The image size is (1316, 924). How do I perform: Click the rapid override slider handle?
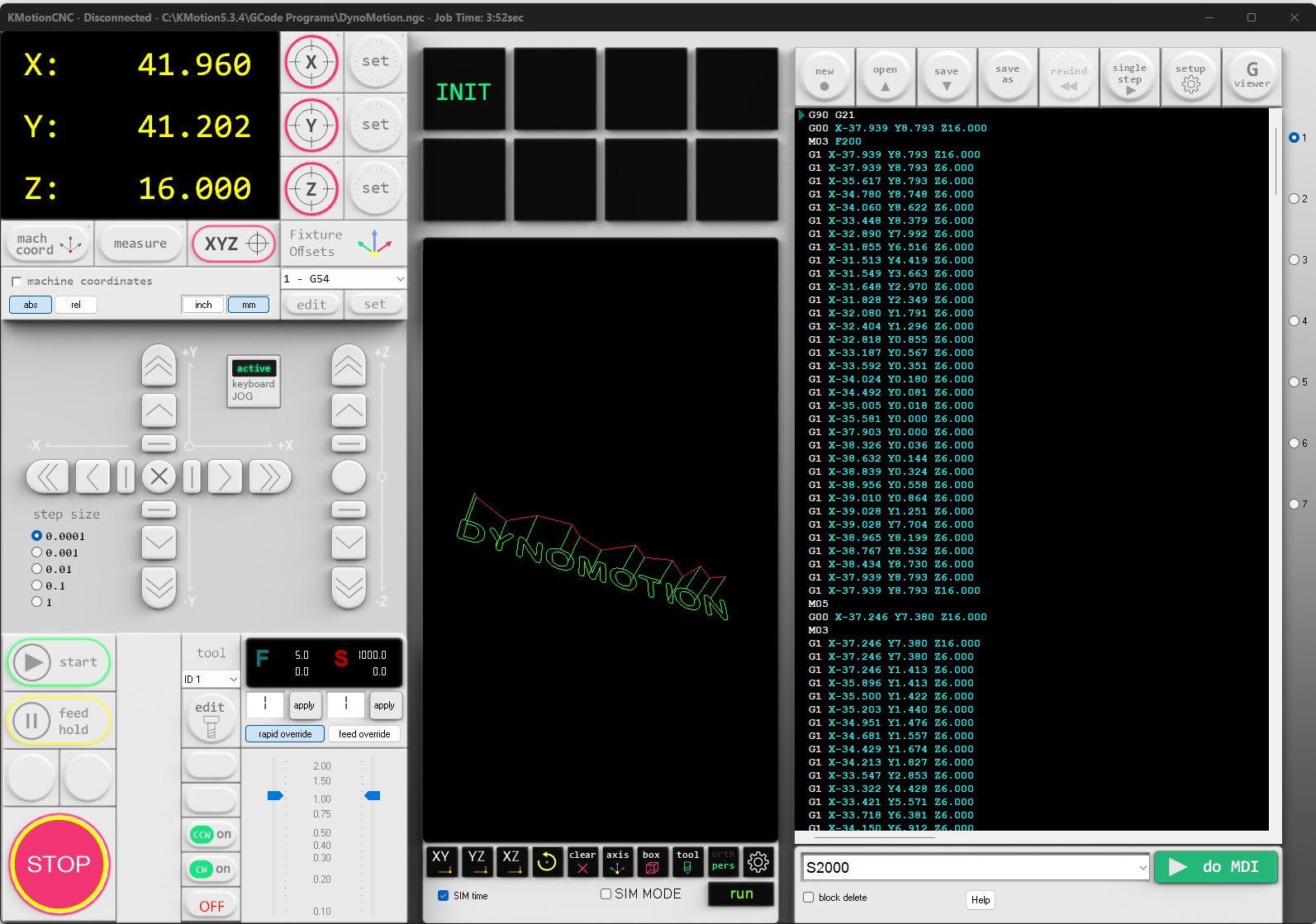(x=275, y=796)
